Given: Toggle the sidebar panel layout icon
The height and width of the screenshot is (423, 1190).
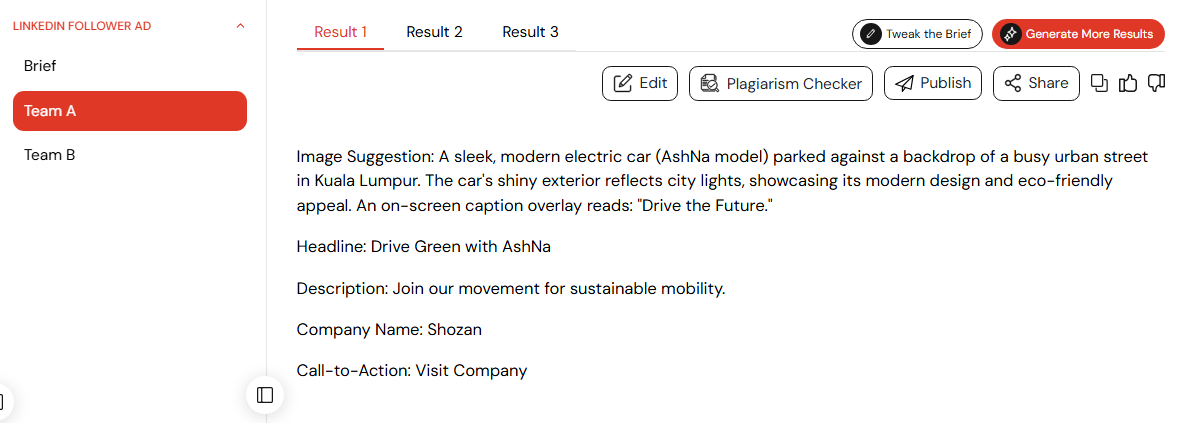Looking at the screenshot, I should point(265,395).
